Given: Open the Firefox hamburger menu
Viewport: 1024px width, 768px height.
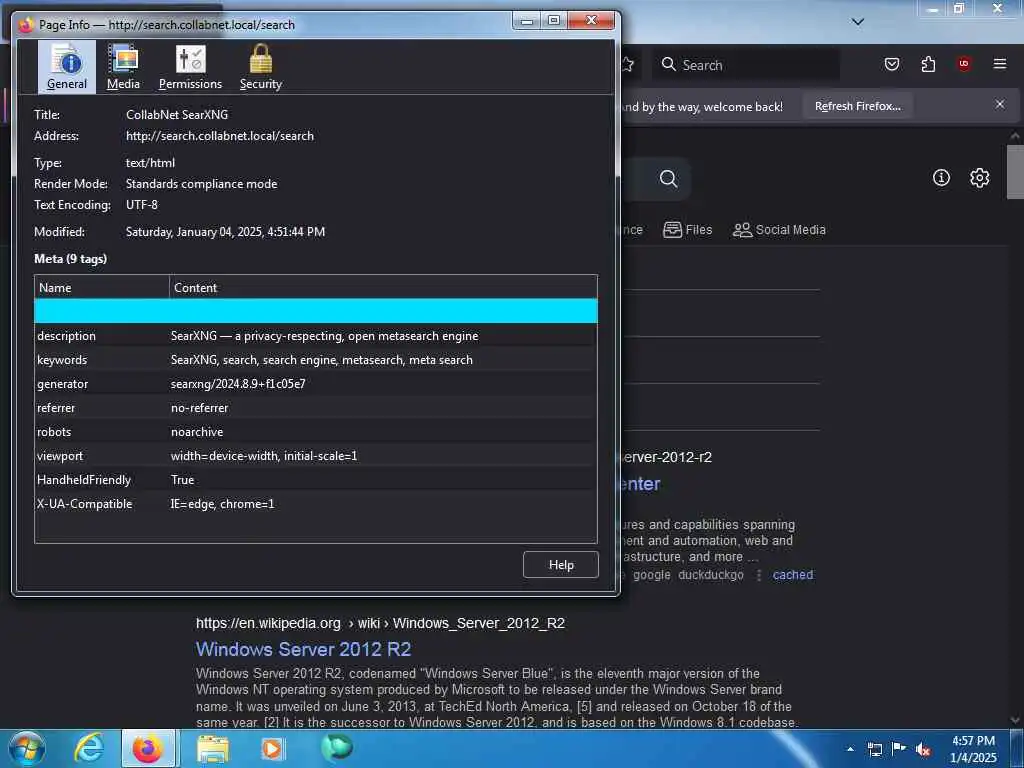Looking at the screenshot, I should click(x=1000, y=64).
